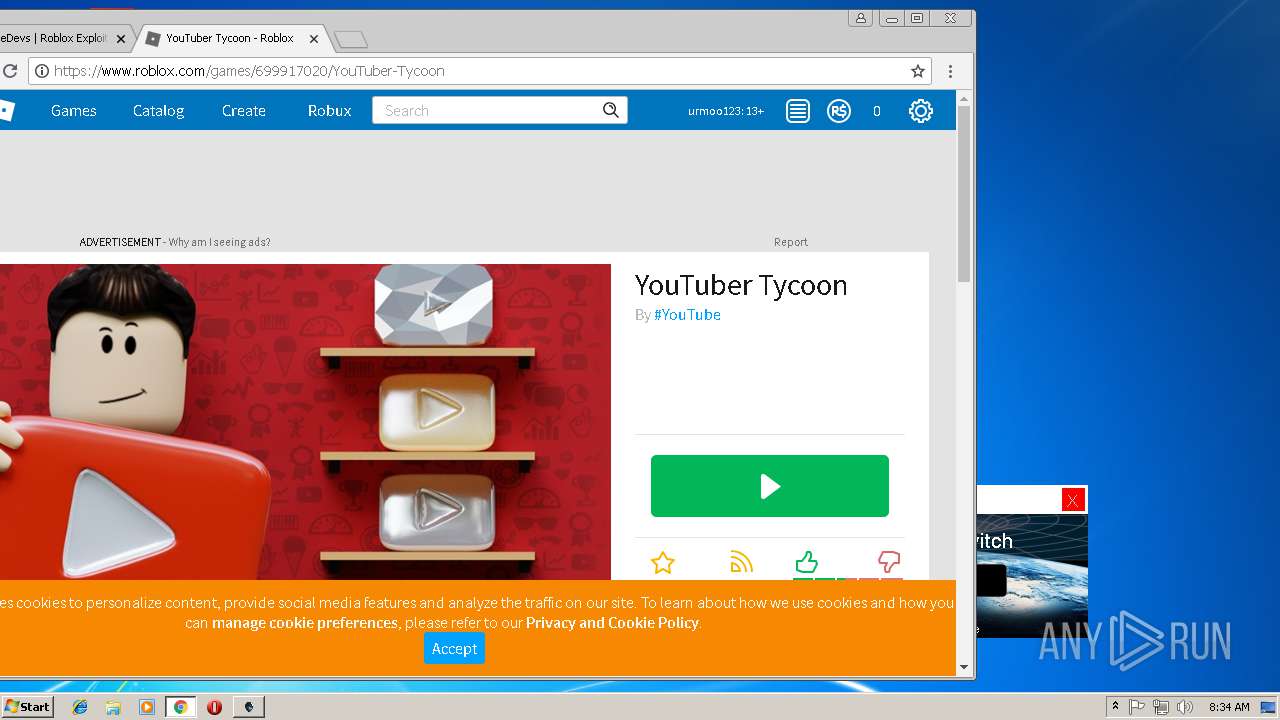Report the advertisement
Image resolution: width=1280 pixels, height=720 pixels.
click(x=790, y=242)
